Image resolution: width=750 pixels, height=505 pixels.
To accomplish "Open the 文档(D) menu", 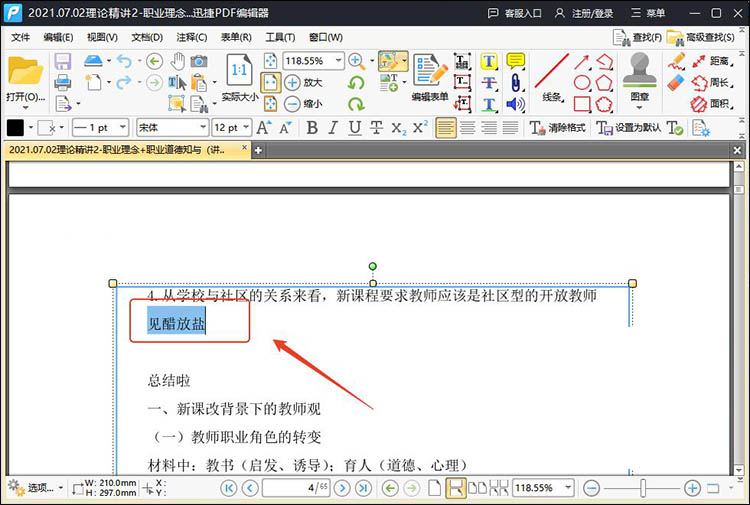I will pos(147,37).
